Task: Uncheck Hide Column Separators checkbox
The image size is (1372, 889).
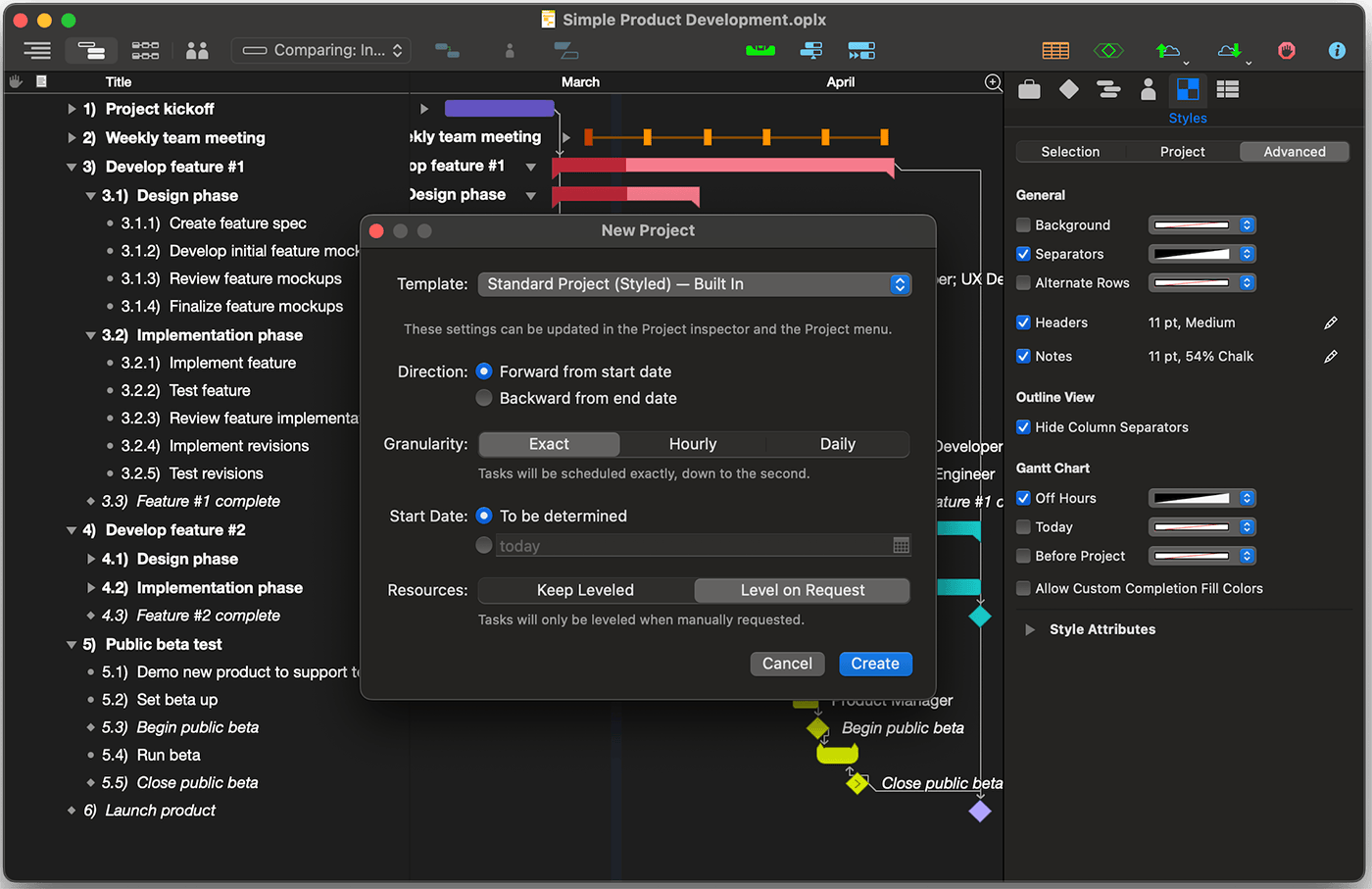Action: tap(1023, 427)
